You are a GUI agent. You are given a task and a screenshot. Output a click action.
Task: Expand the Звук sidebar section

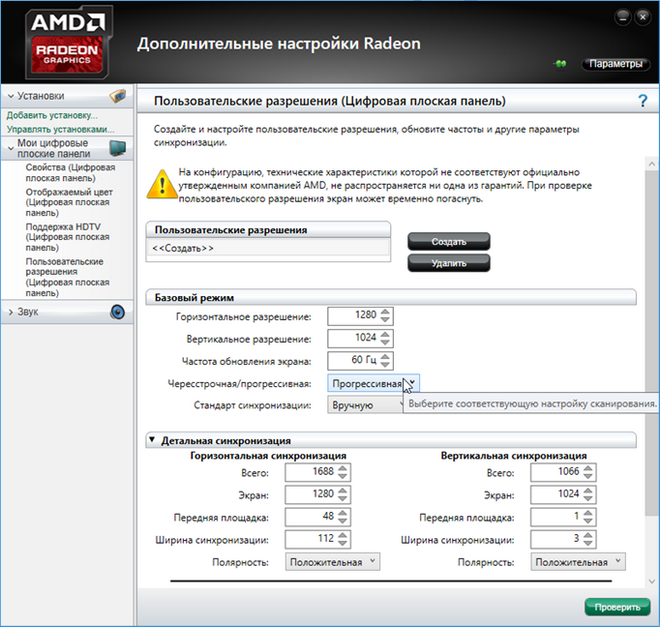(12, 312)
